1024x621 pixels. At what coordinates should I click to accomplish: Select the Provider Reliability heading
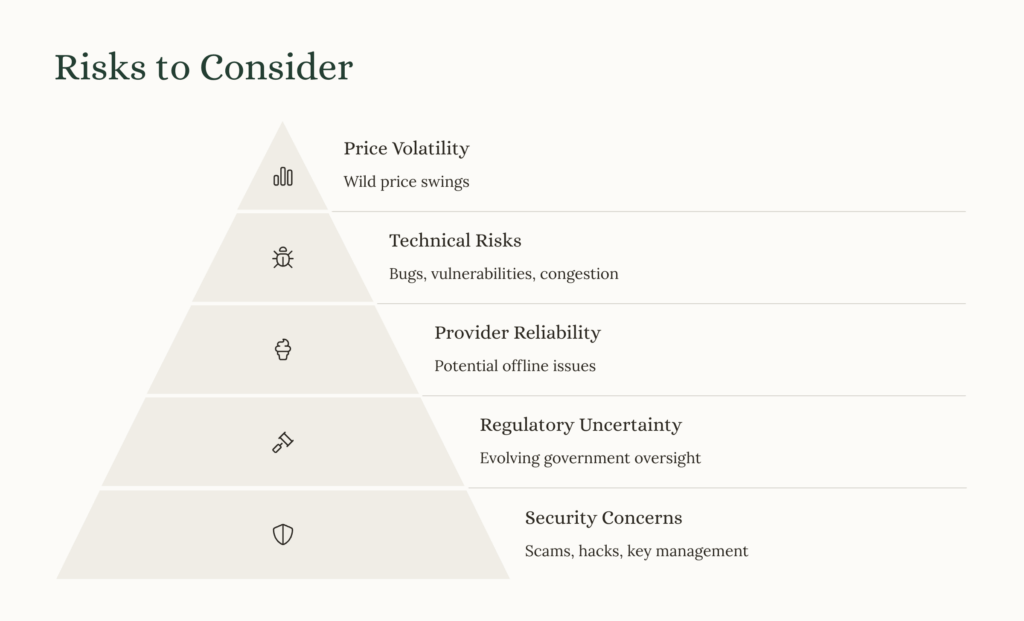(x=517, y=333)
